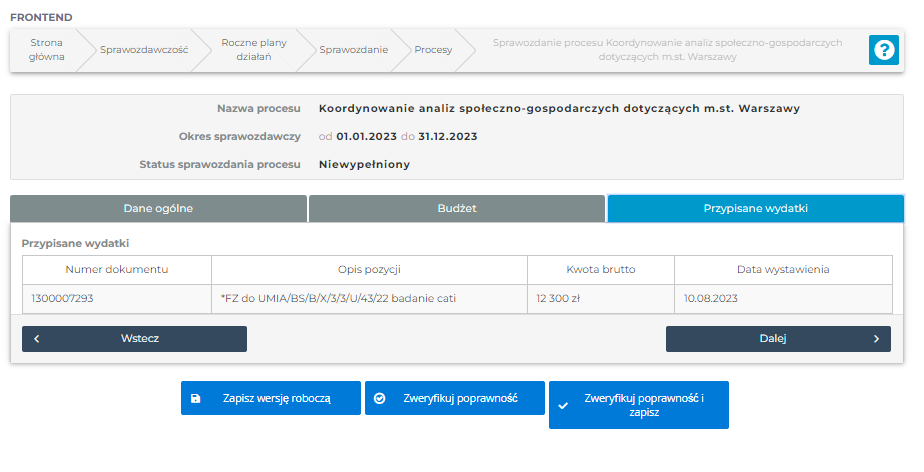
Task: Click the Numer dokumentu column header
Action: (117, 269)
